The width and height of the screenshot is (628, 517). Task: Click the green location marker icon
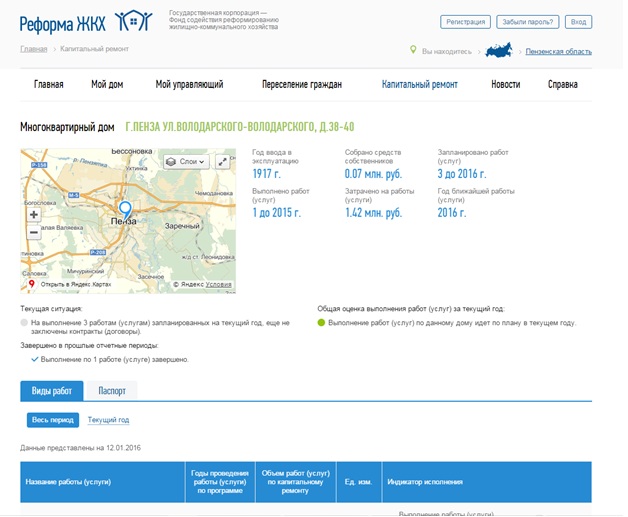[413, 49]
